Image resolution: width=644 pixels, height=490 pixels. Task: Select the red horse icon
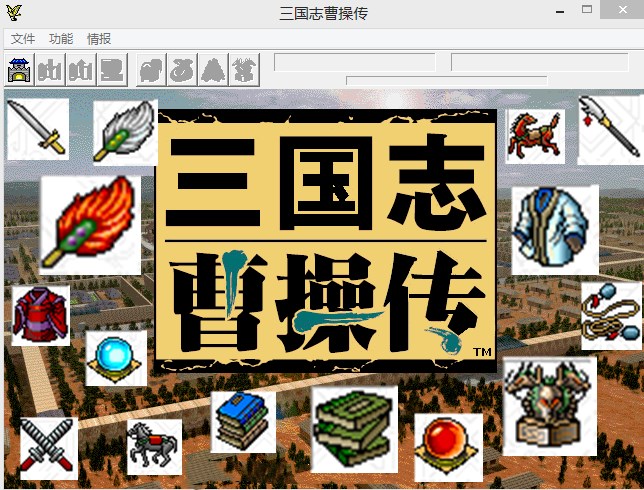[x=535, y=136]
